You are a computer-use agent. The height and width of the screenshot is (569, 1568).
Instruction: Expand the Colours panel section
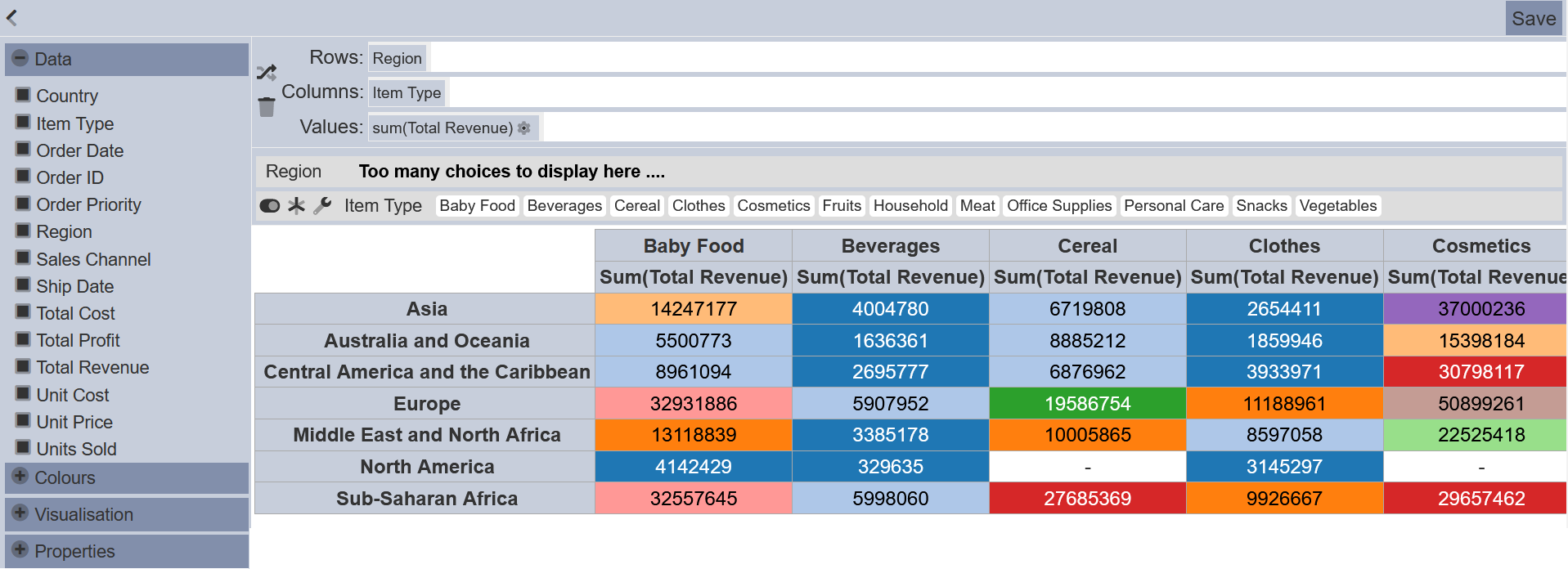point(127,477)
